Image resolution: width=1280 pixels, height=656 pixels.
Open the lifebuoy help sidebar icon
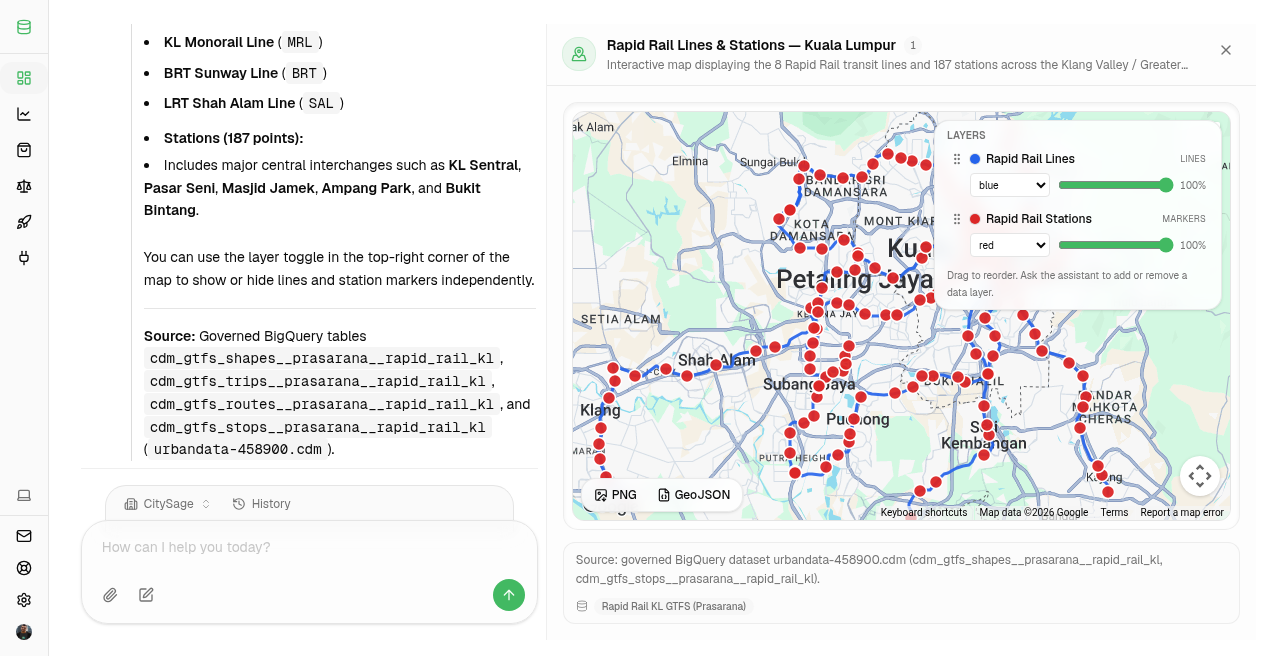[24, 568]
